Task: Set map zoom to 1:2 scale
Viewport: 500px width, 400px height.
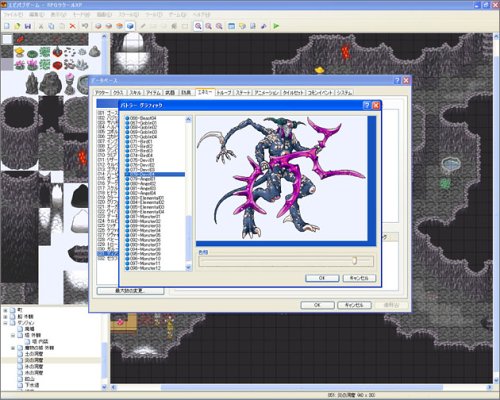Action: click(209, 26)
